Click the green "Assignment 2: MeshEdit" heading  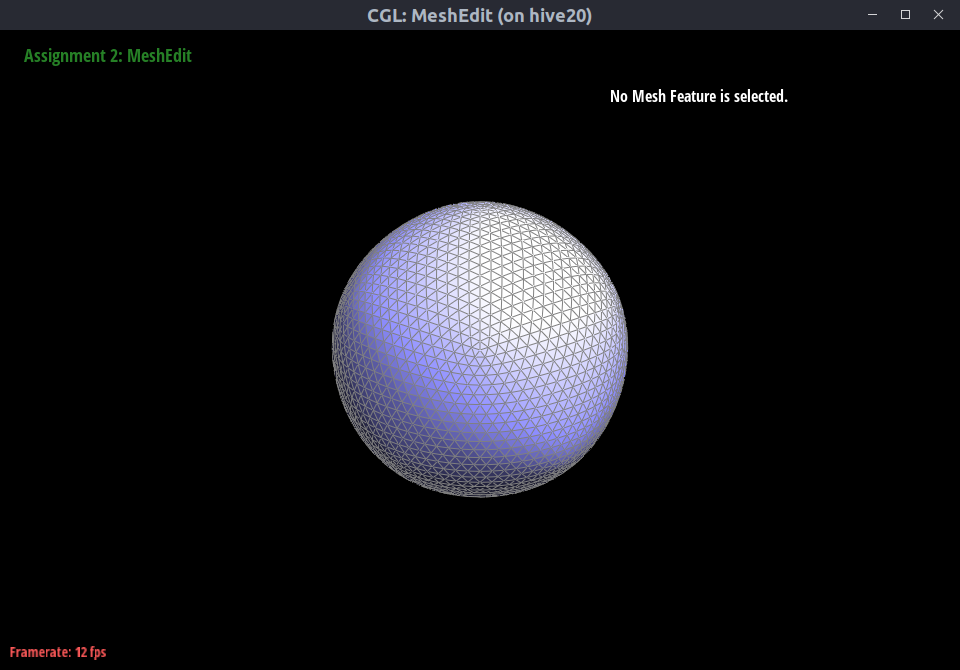pyautogui.click(x=107, y=56)
